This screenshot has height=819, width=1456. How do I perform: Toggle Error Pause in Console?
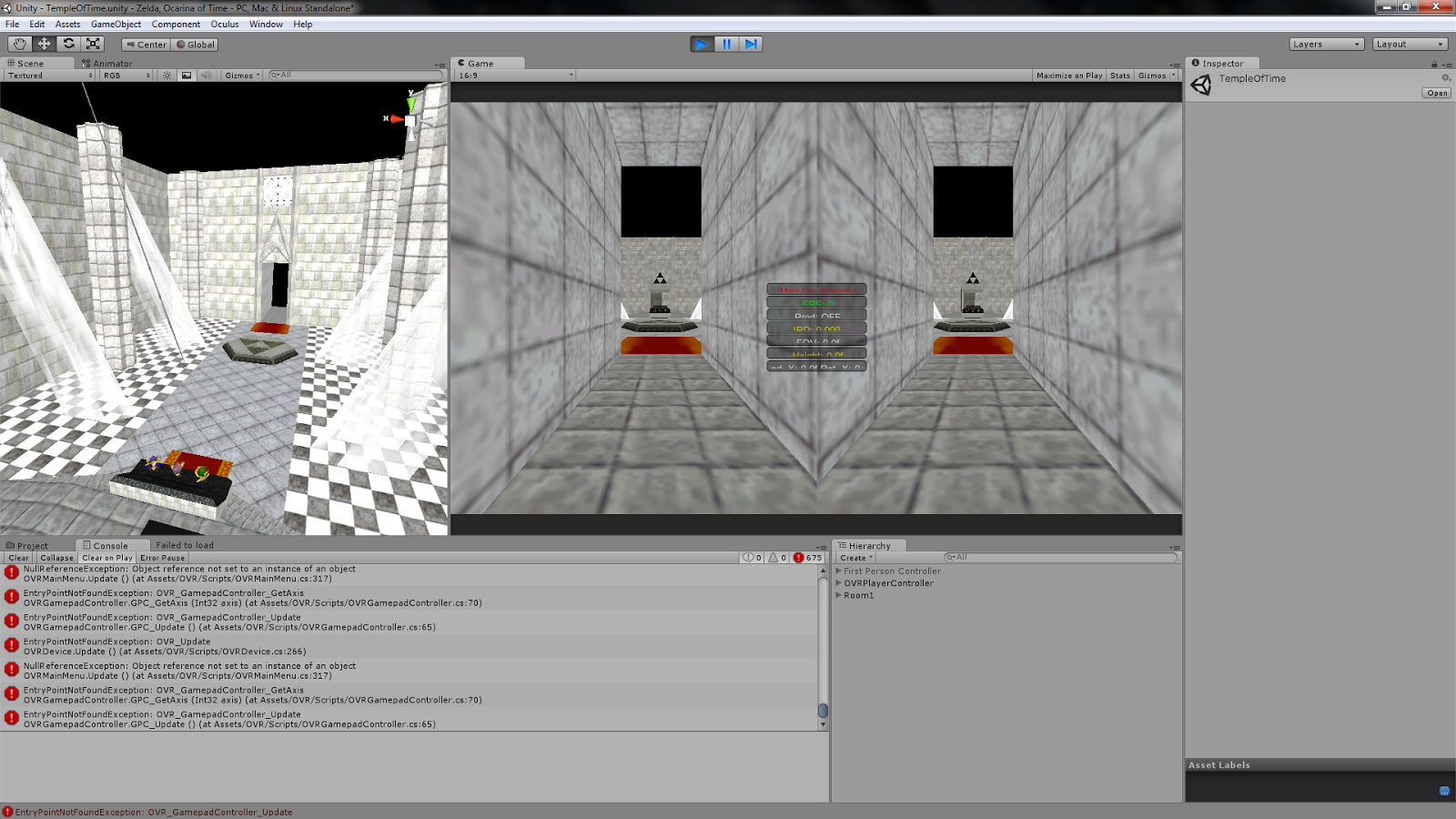(x=163, y=558)
